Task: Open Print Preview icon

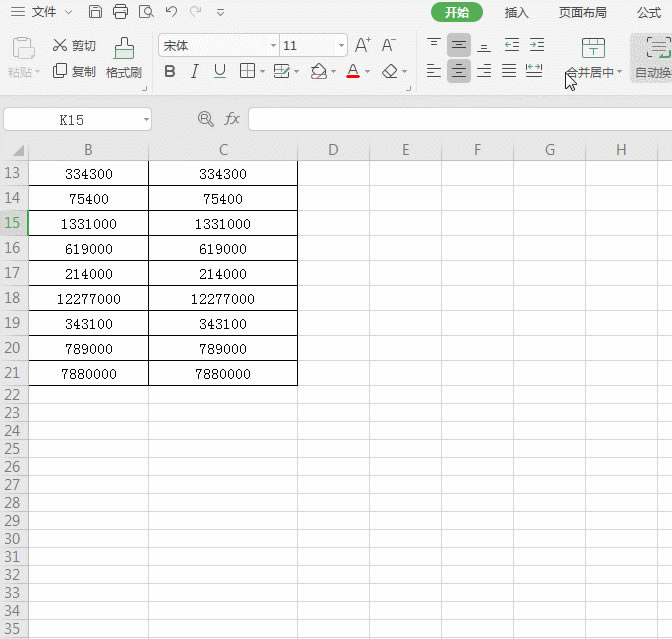Action: click(x=146, y=12)
